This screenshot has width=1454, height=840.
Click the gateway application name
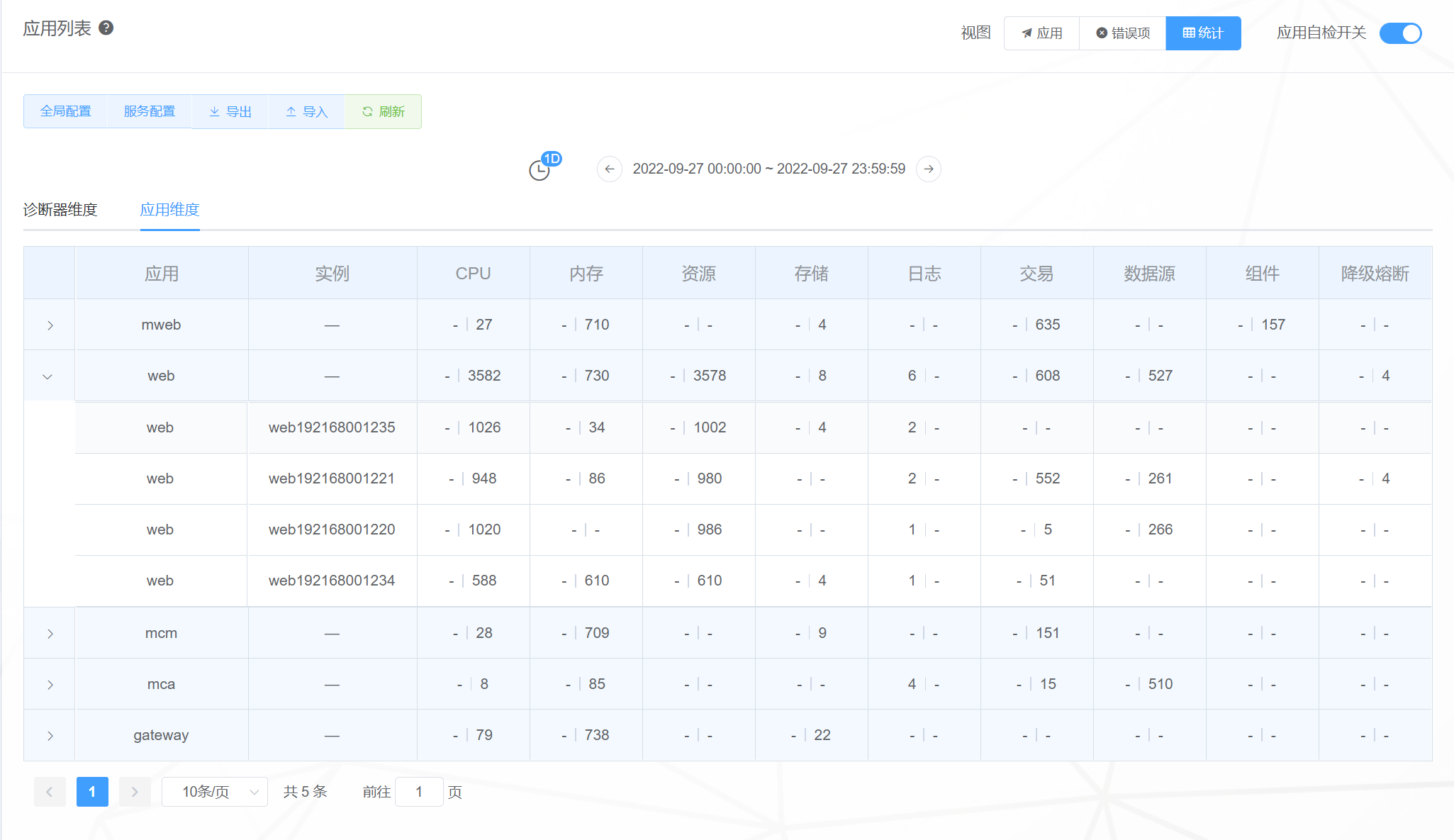(x=161, y=735)
